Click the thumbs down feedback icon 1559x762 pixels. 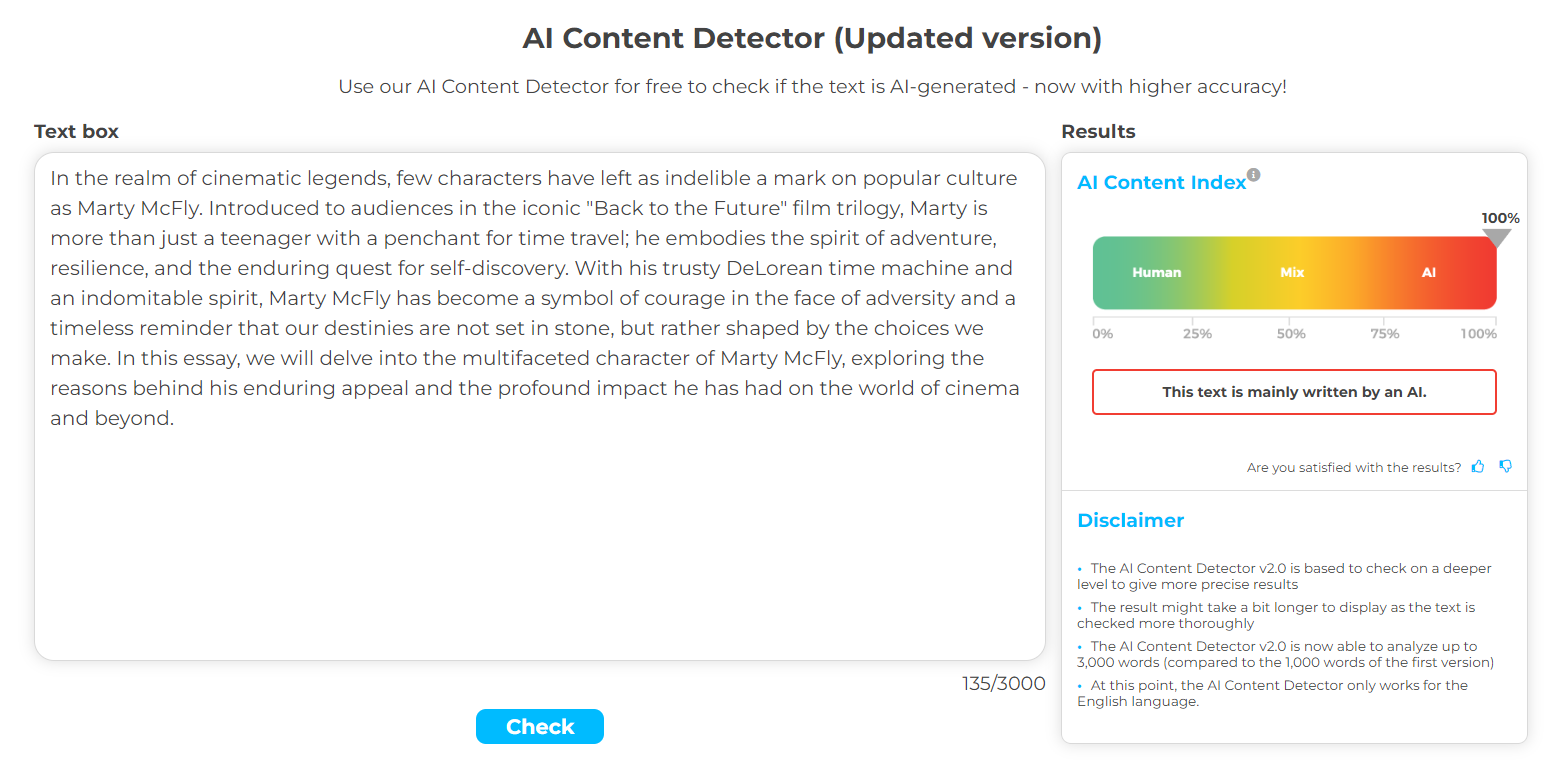(x=1506, y=467)
